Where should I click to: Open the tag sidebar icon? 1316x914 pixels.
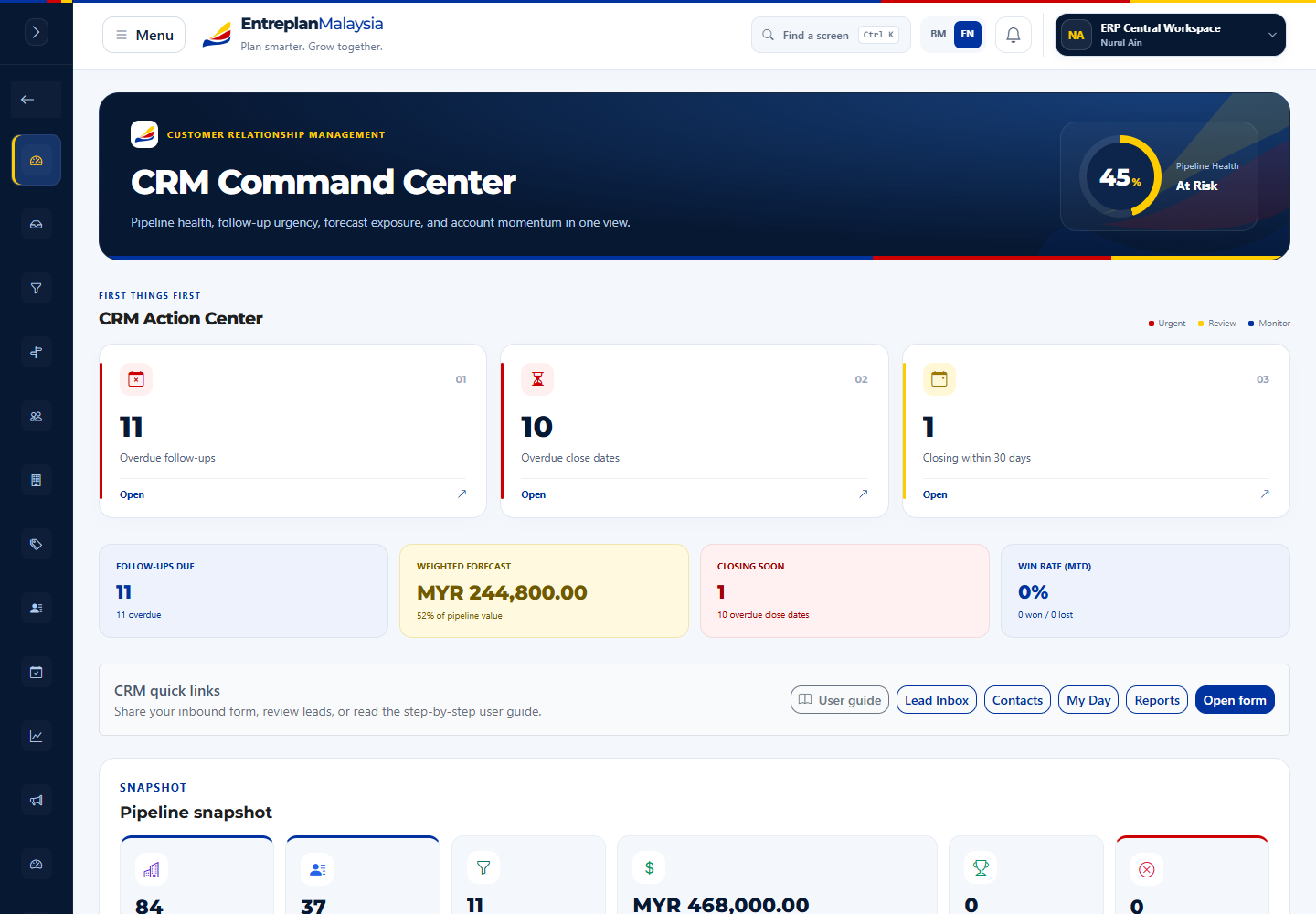37,544
